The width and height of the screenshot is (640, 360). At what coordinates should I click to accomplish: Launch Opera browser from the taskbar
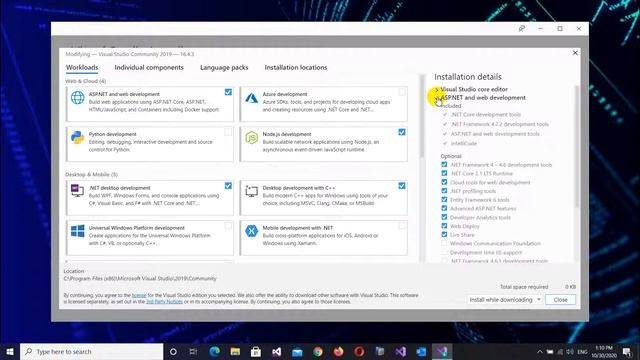[x=359, y=351]
